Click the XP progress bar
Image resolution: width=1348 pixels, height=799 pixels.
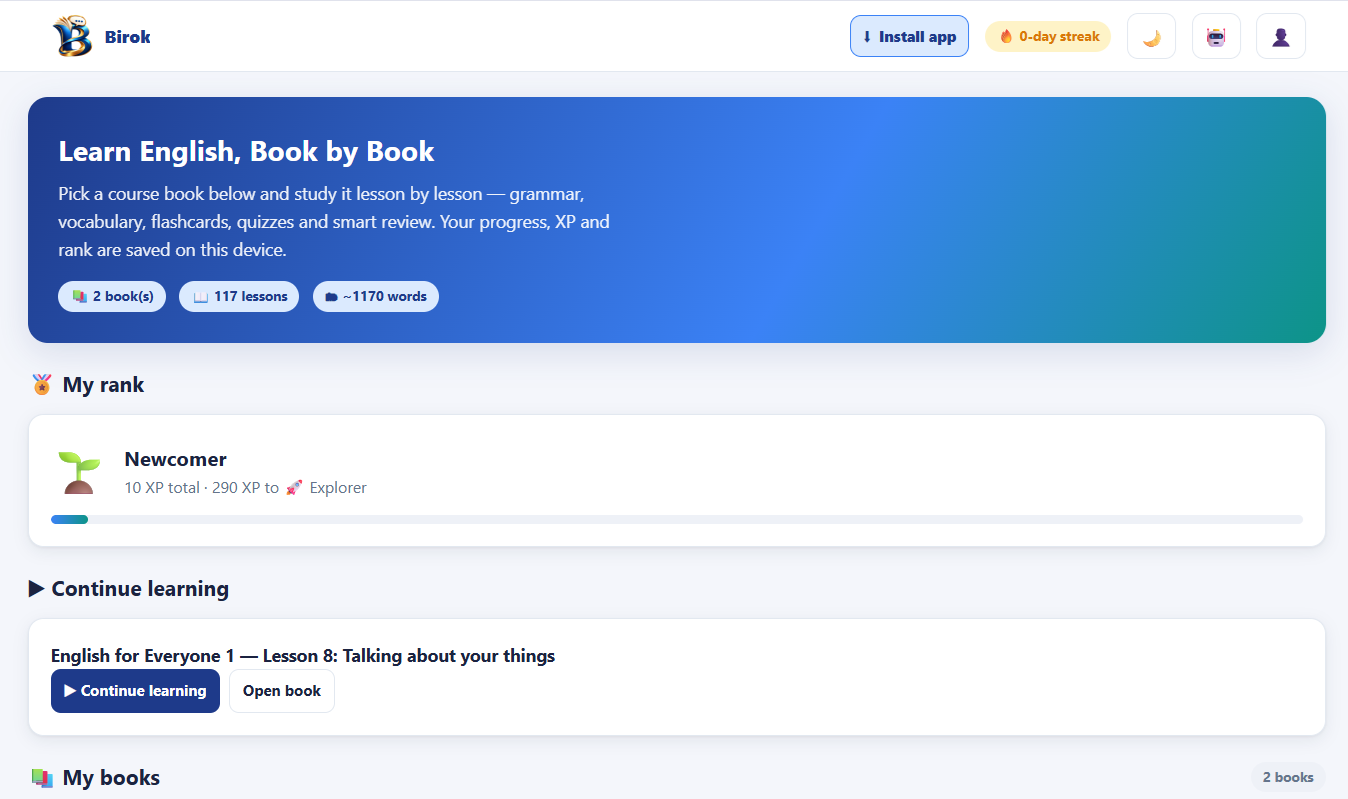(x=677, y=519)
